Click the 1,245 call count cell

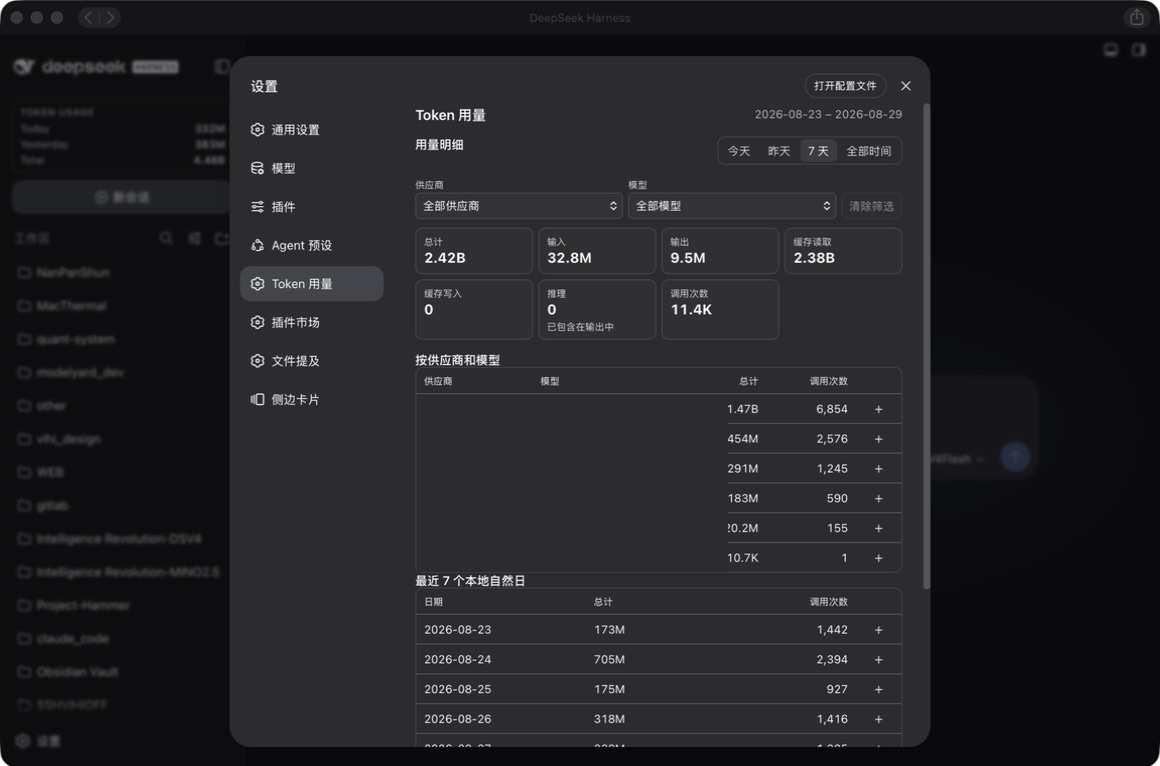[832, 468]
